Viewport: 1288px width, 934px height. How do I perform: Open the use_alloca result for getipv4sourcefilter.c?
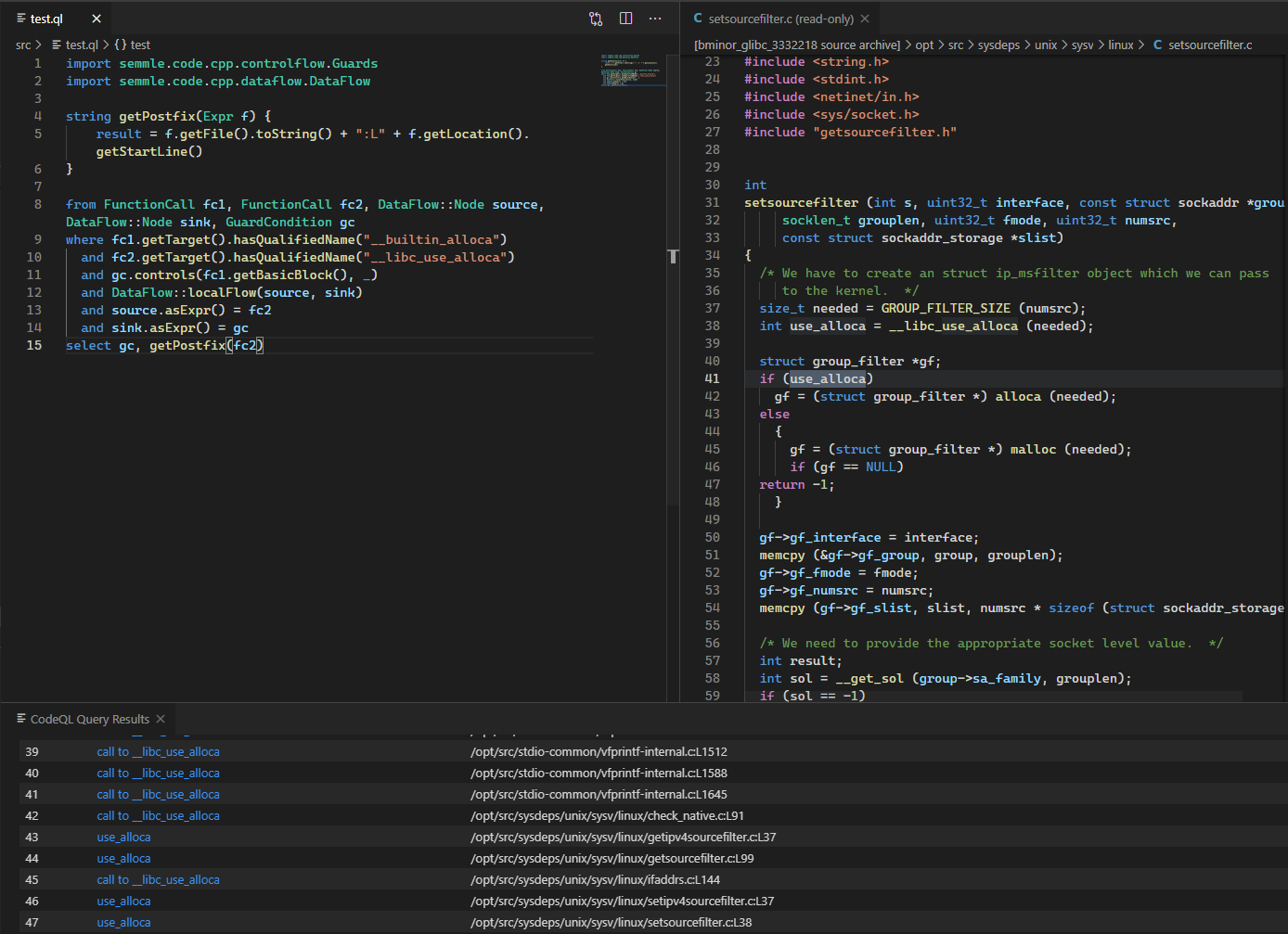point(123,837)
